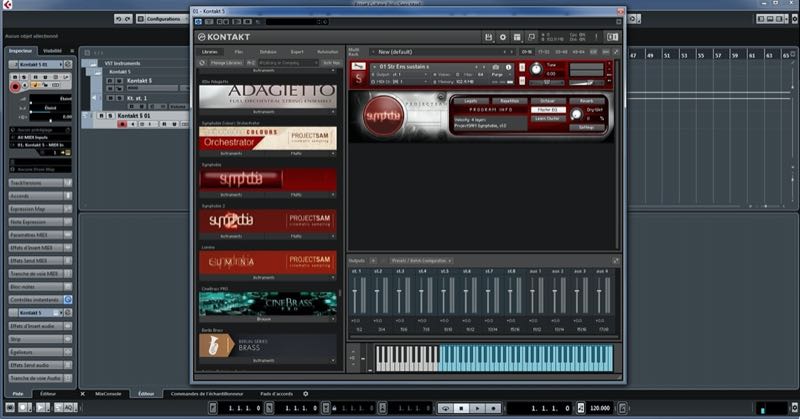Switch to Database tab in Kontakt browser
The width and height of the screenshot is (800, 419).
[x=268, y=52]
